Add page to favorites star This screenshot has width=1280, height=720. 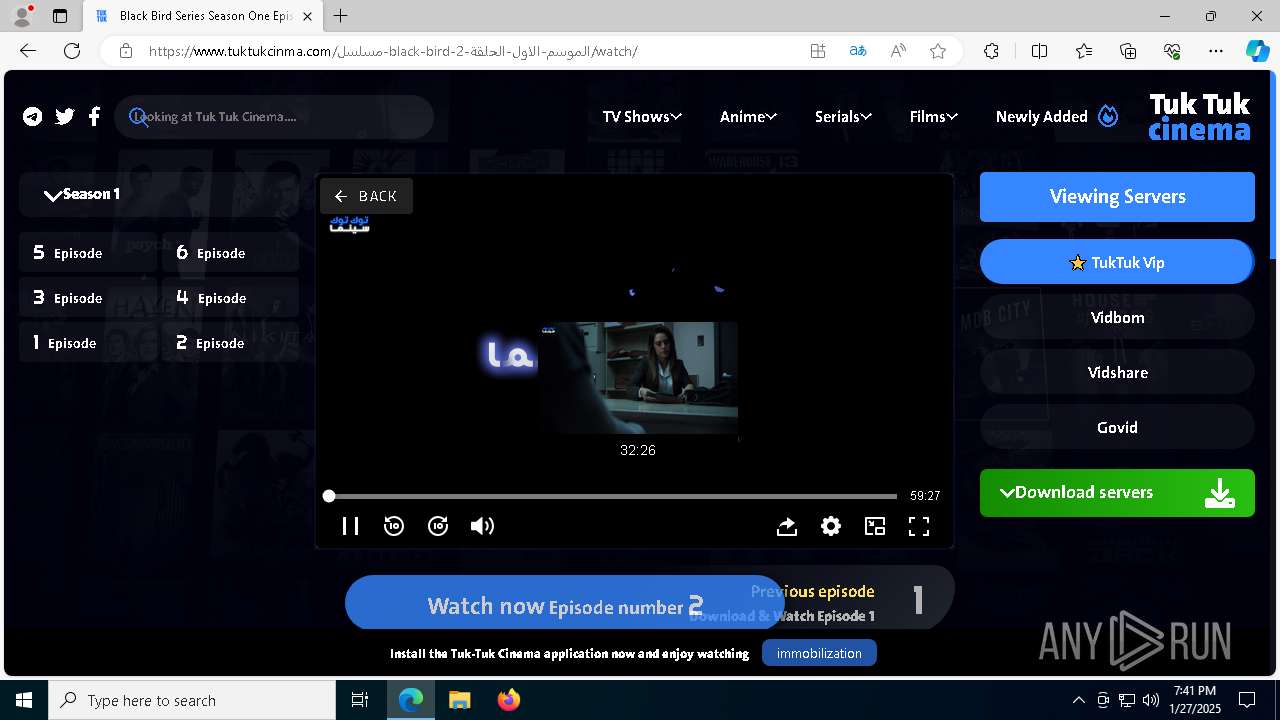[x=938, y=51]
